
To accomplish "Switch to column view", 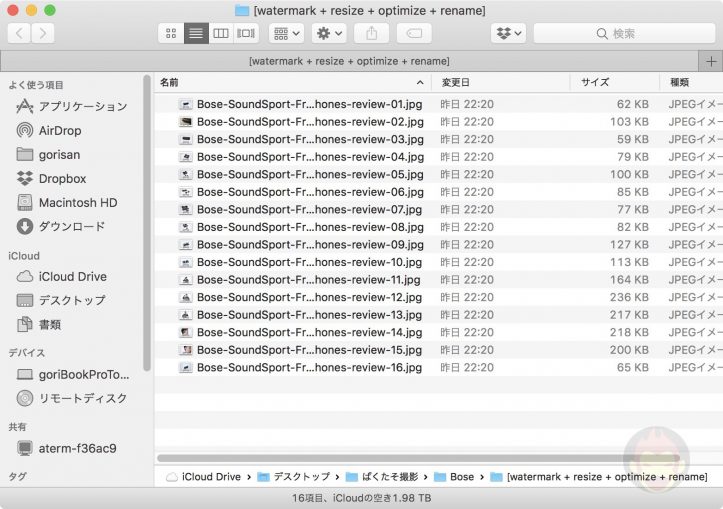I will click(x=221, y=33).
